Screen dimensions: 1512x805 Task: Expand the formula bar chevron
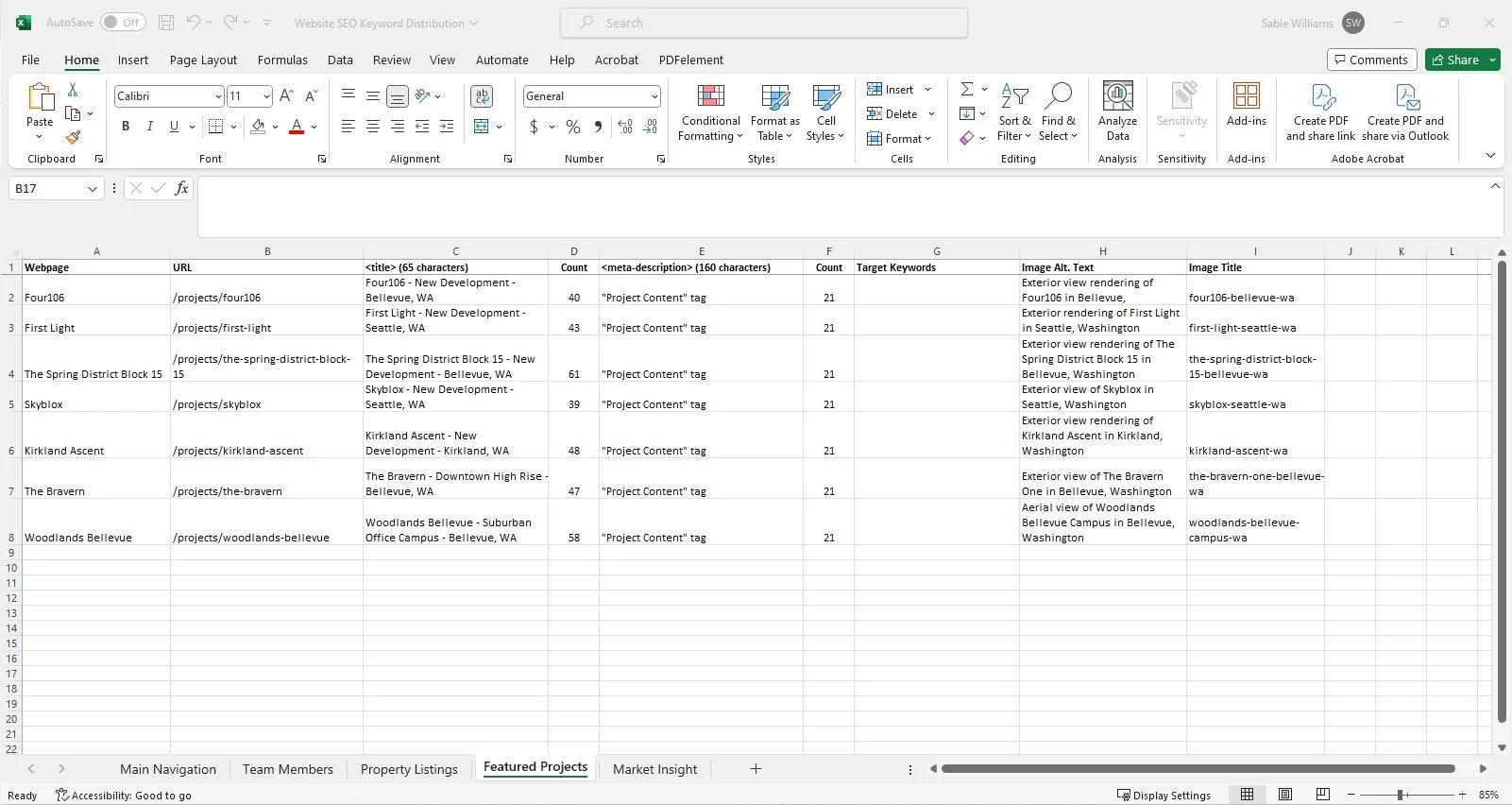coord(1494,186)
